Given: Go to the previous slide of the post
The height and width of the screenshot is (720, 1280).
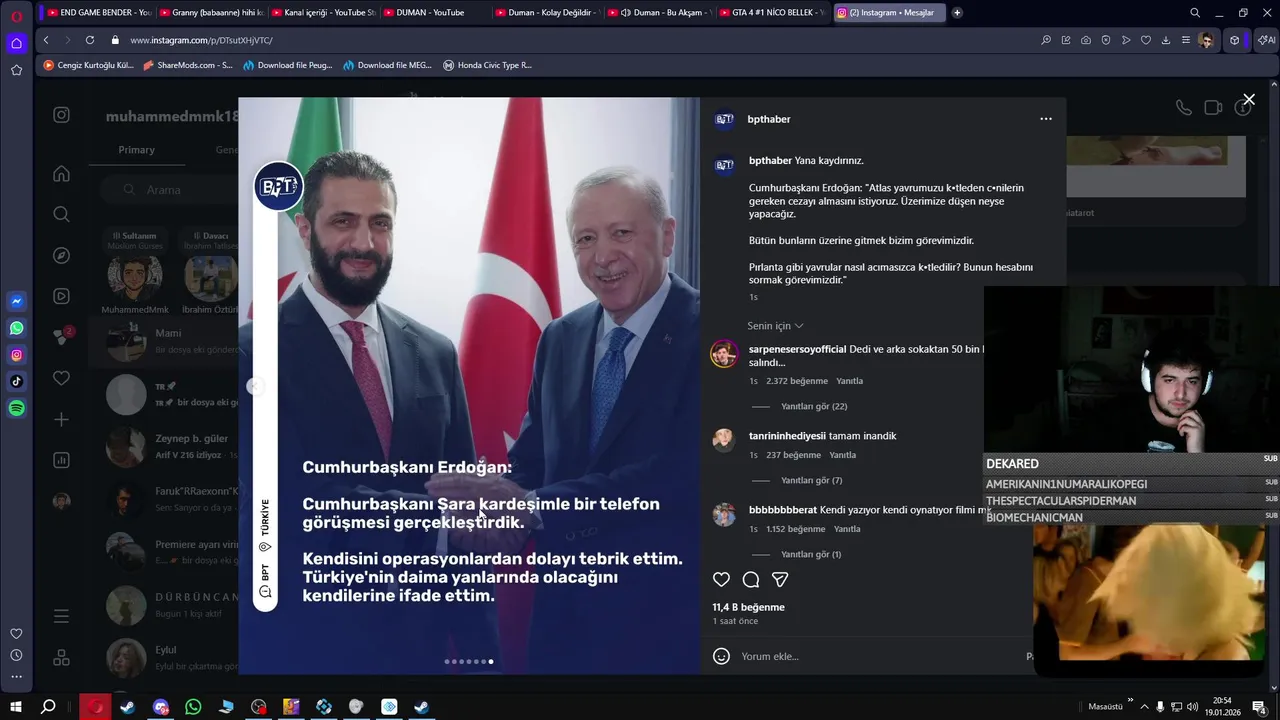Looking at the screenshot, I should click(254, 386).
